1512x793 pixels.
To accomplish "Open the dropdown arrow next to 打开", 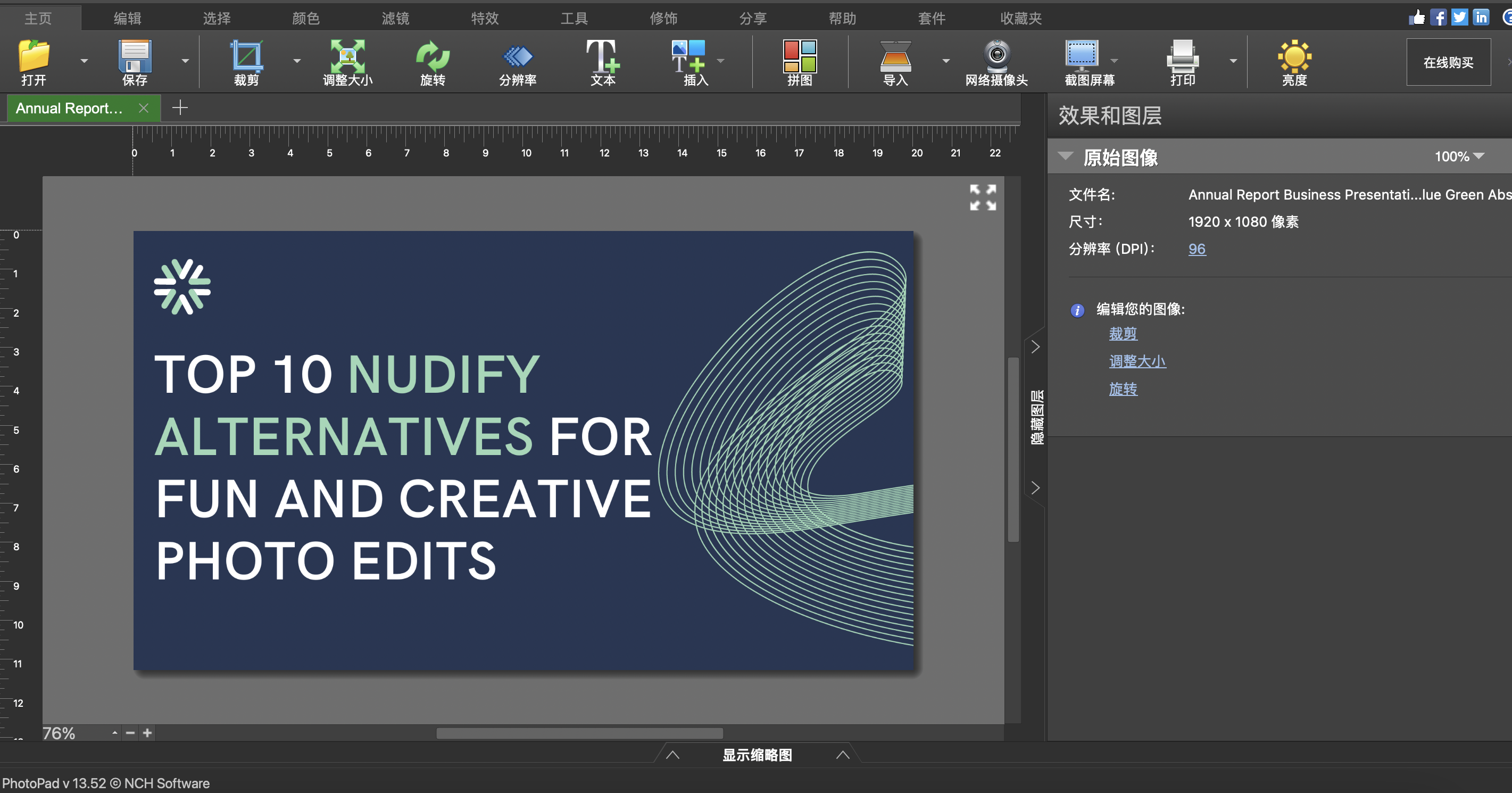I will tap(84, 61).
